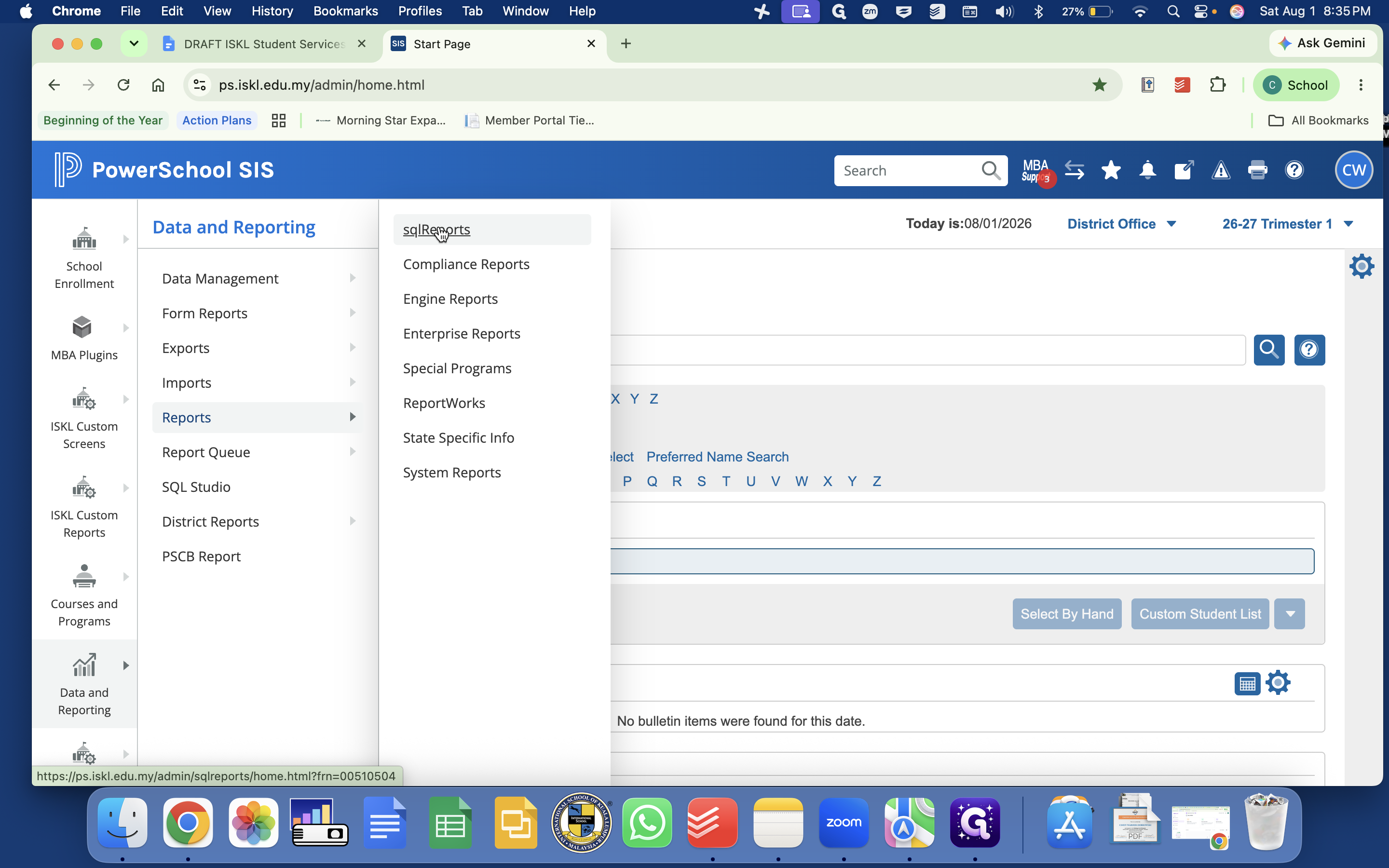Open the Chrome History menu

272,11
